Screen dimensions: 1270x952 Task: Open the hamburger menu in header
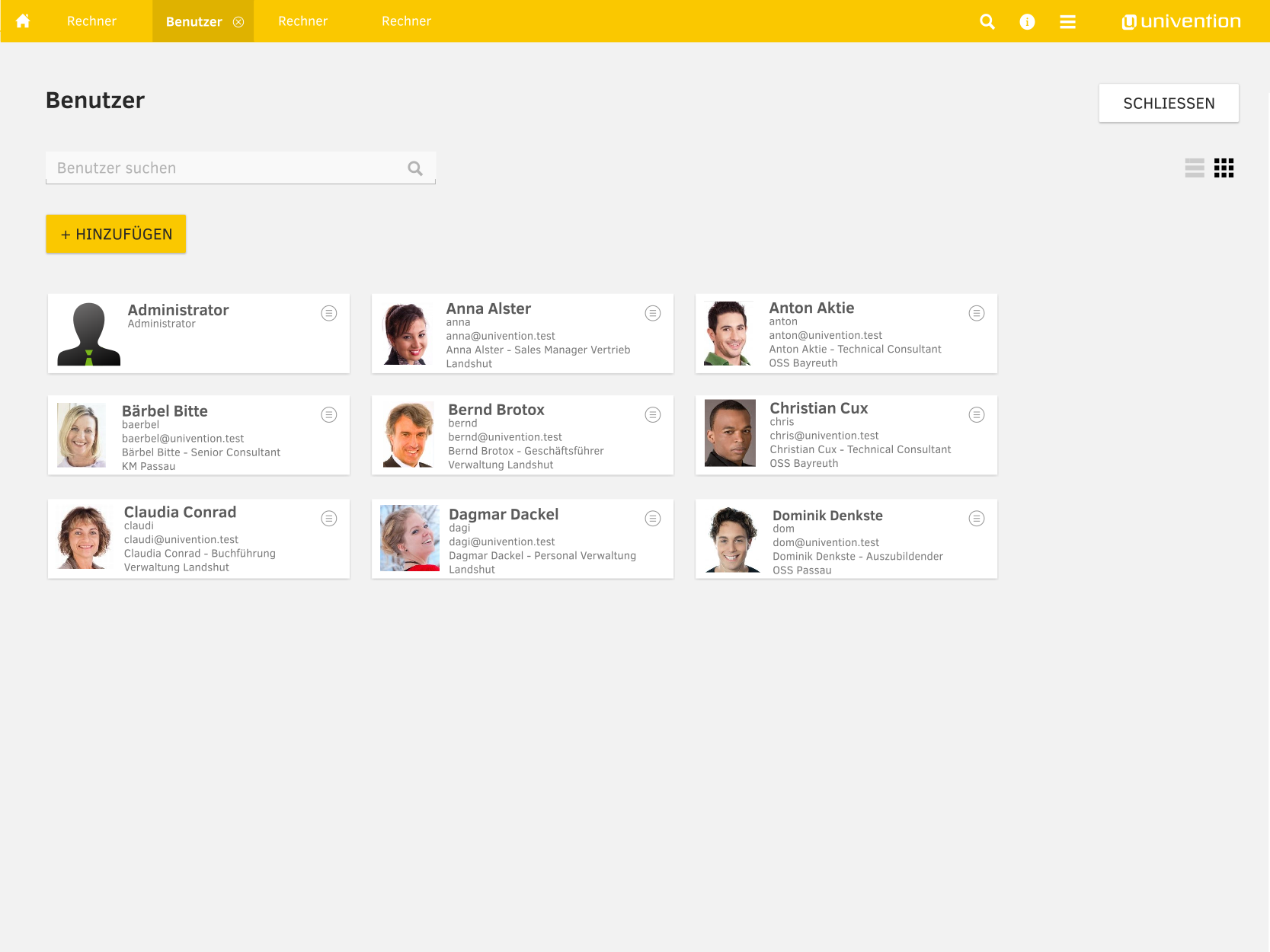[1067, 21]
